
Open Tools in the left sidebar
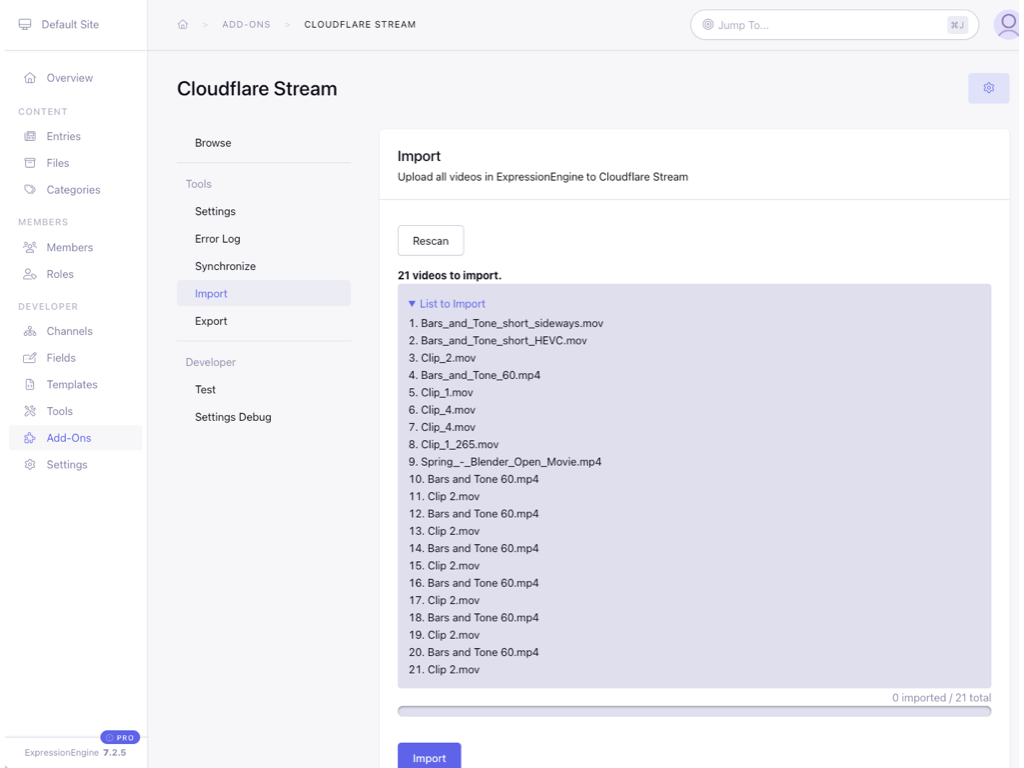(x=59, y=411)
